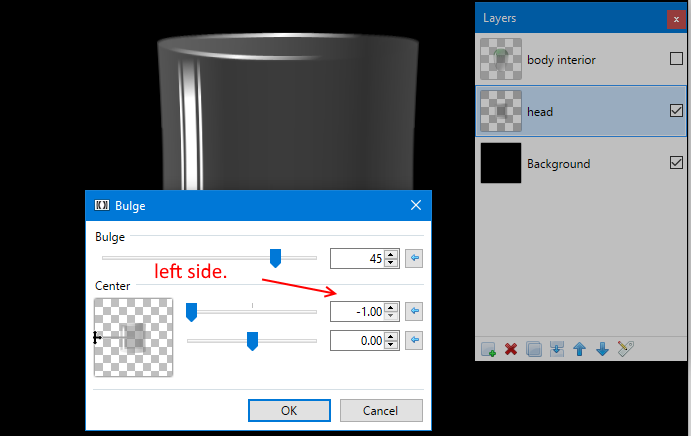Decrease Center vertical value spinner
This screenshot has height=436, width=691.
point(391,344)
